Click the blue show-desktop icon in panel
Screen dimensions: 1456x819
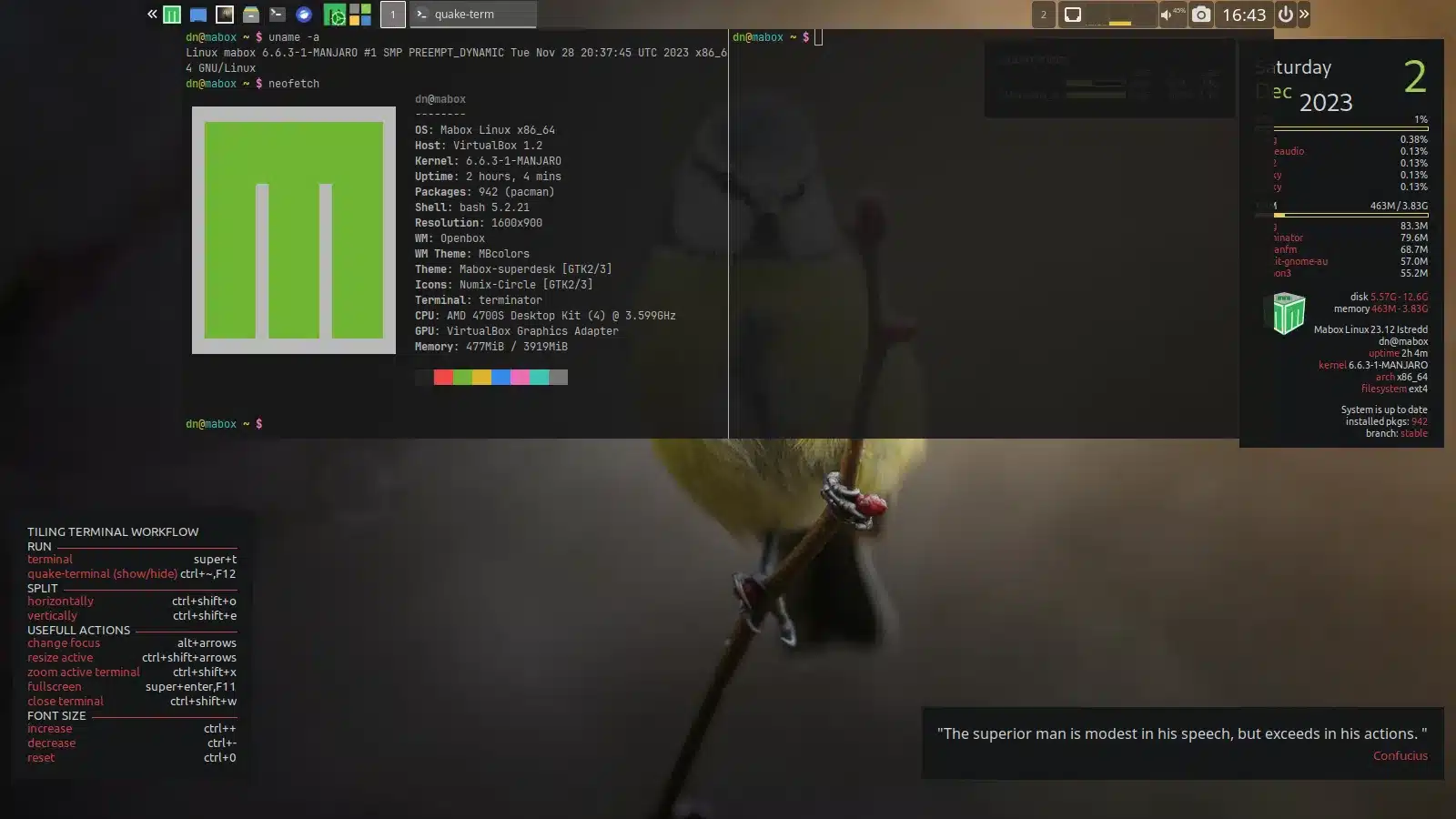click(197, 15)
